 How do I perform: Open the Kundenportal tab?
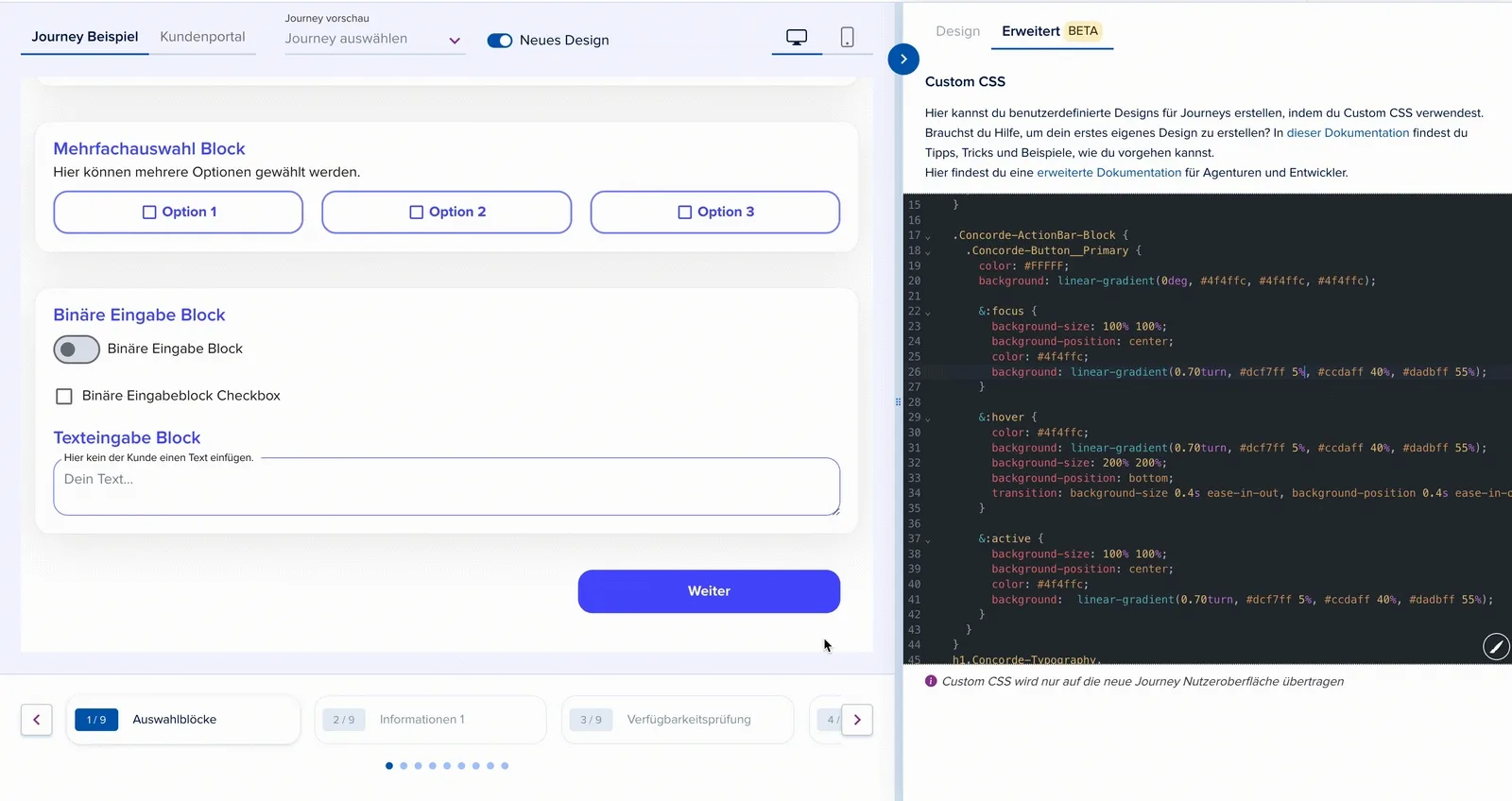(202, 37)
